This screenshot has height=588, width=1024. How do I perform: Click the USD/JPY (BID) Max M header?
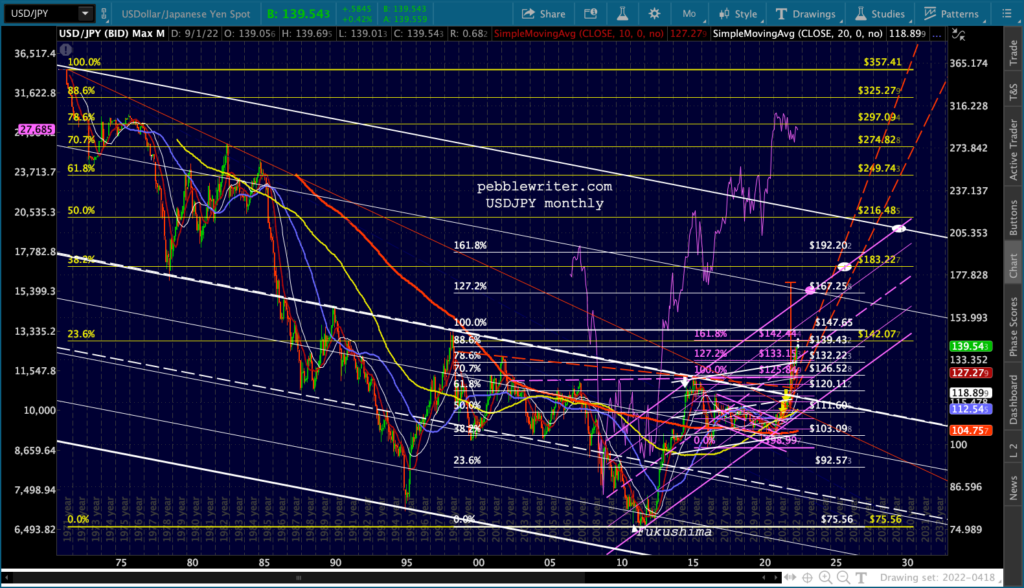[x=112, y=34]
